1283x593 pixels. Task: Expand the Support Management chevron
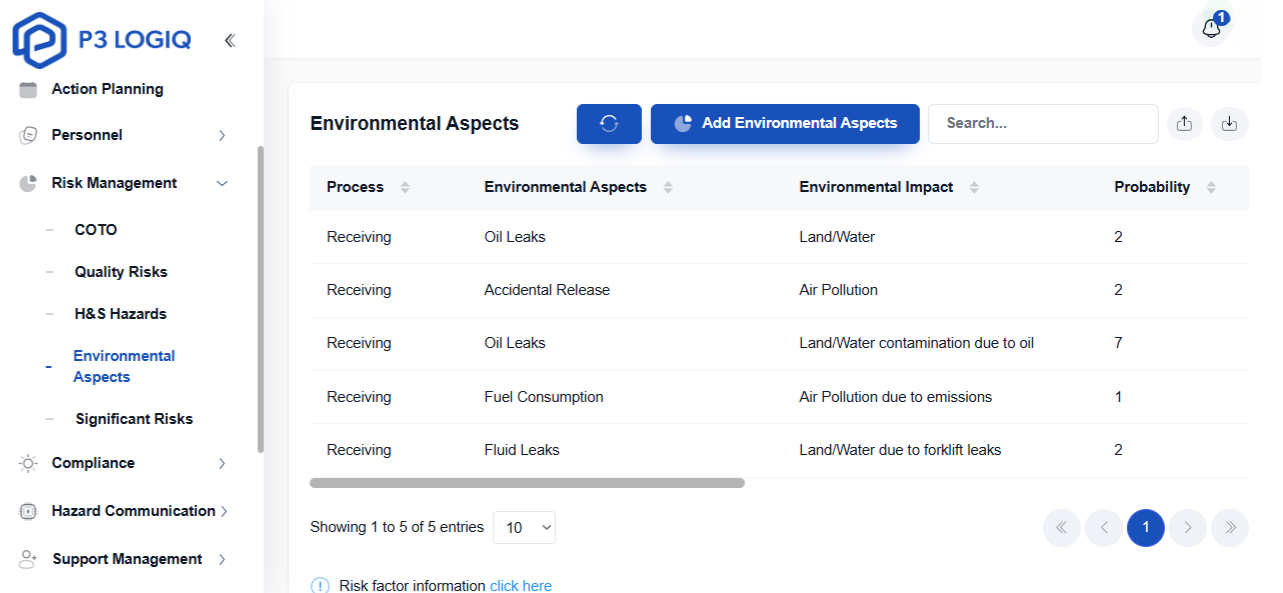(x=222, y=559)
